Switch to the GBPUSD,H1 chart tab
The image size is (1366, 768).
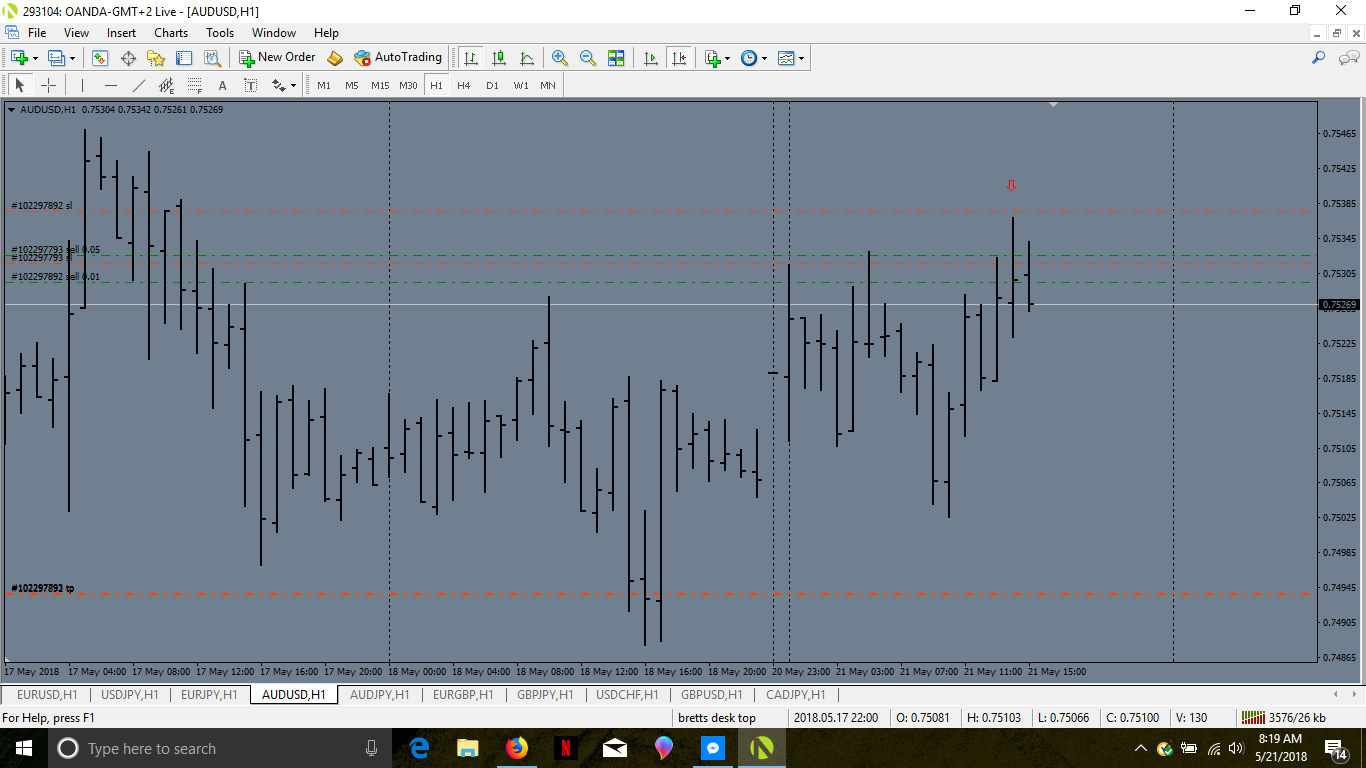coord(711,694)
